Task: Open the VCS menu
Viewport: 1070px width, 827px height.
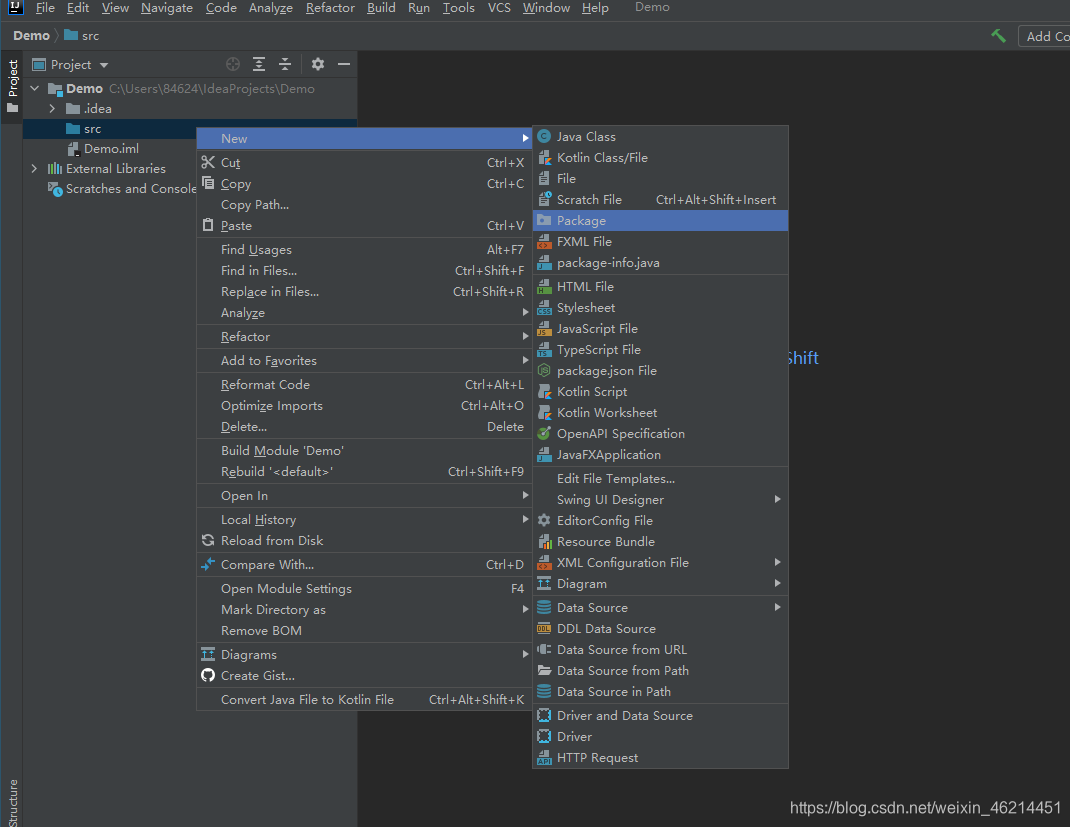Action: pos(499,8)
